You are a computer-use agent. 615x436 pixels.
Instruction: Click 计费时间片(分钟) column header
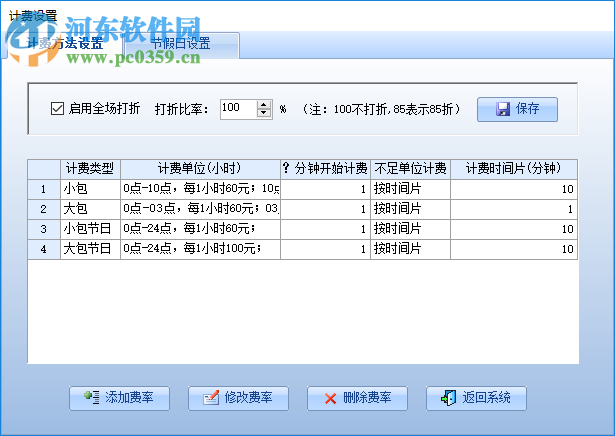514,169
